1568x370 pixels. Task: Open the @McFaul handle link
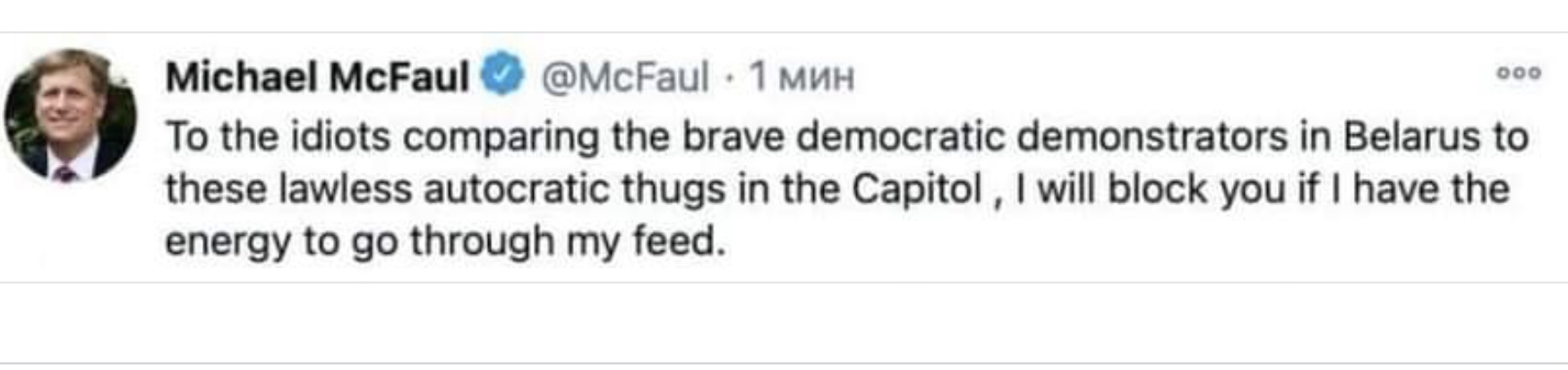pyautogui.click(x=624, y=77)
